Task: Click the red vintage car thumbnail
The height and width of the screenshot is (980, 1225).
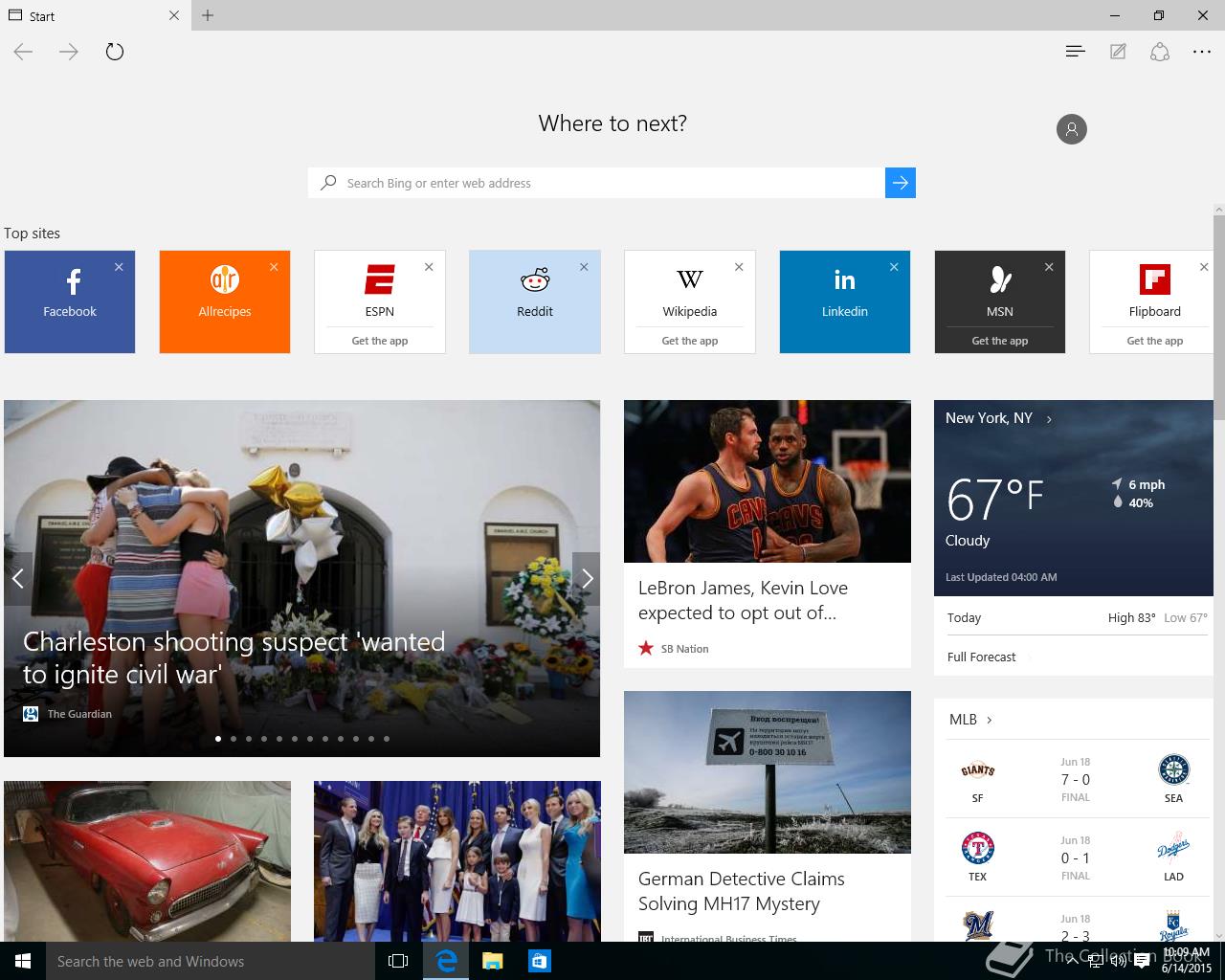Action: [x=147, y=861]
